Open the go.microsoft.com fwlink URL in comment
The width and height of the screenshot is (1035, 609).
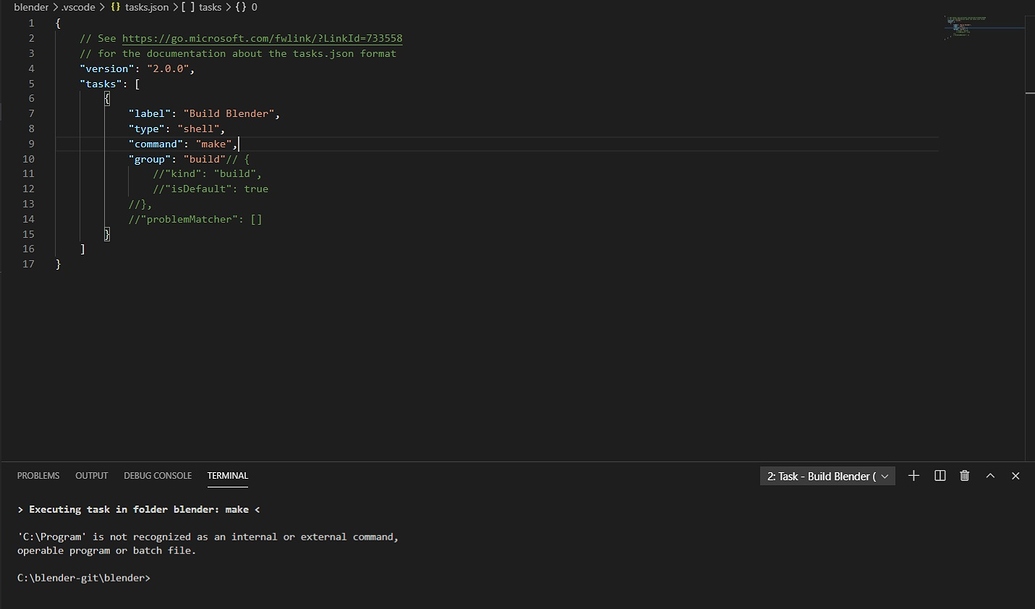tap(262, 38)
